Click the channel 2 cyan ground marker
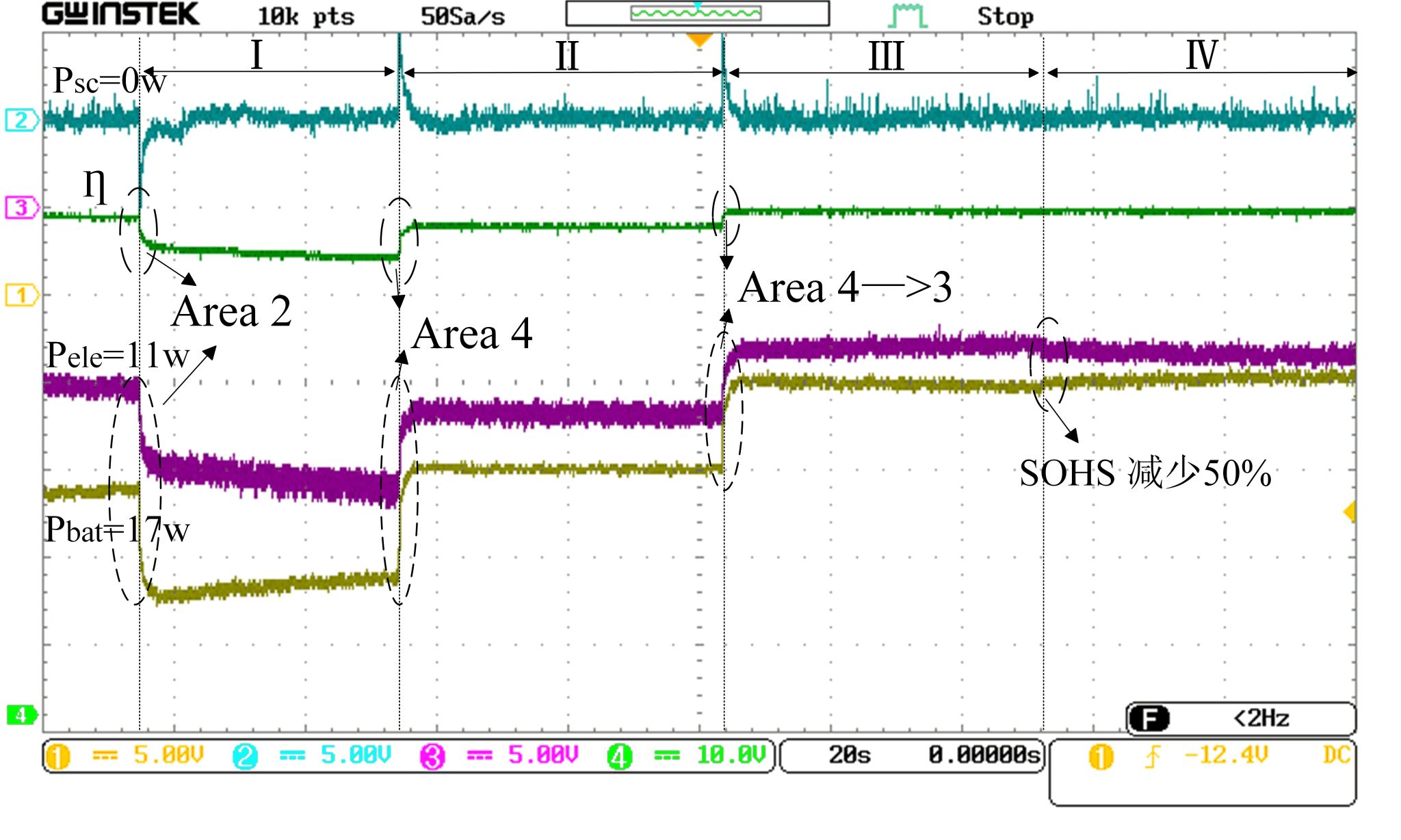The width and height of the screenshot is (1401, 840). (x=21, y=120)
